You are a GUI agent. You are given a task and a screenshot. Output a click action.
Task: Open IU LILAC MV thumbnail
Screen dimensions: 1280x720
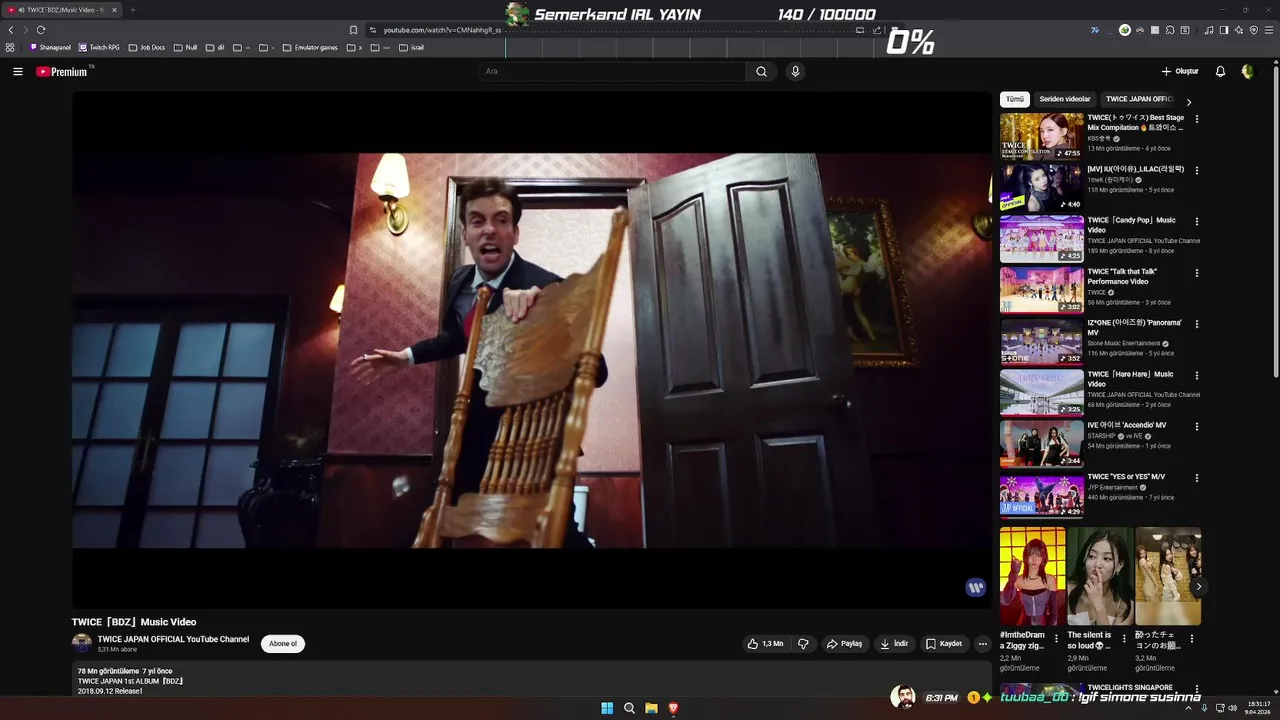coord(1041,187)
